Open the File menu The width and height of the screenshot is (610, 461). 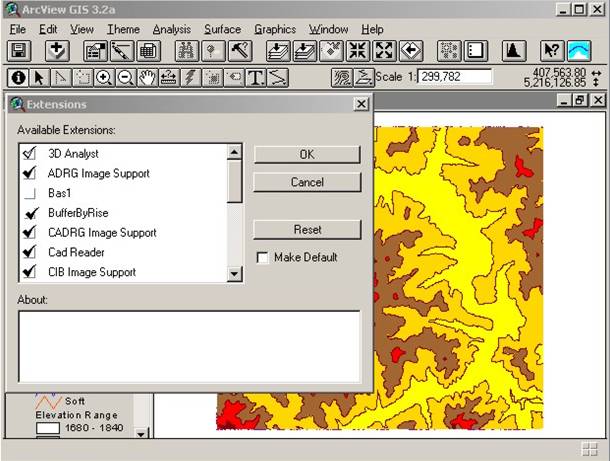click(x=18, y=30)
